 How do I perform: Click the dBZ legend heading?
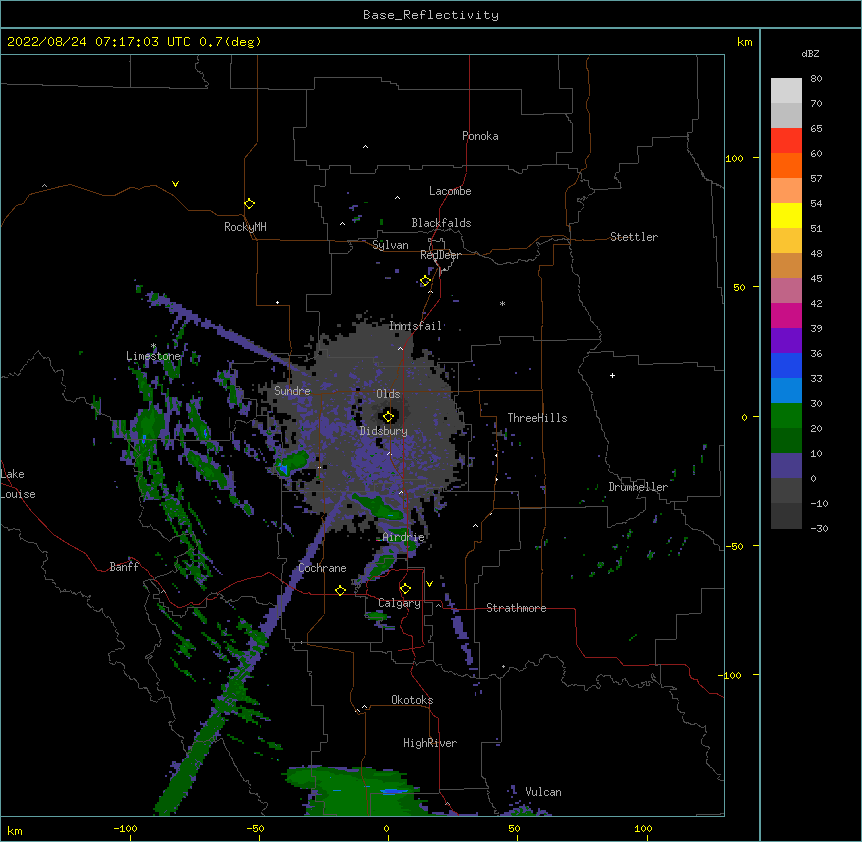(x=810, y=53)
